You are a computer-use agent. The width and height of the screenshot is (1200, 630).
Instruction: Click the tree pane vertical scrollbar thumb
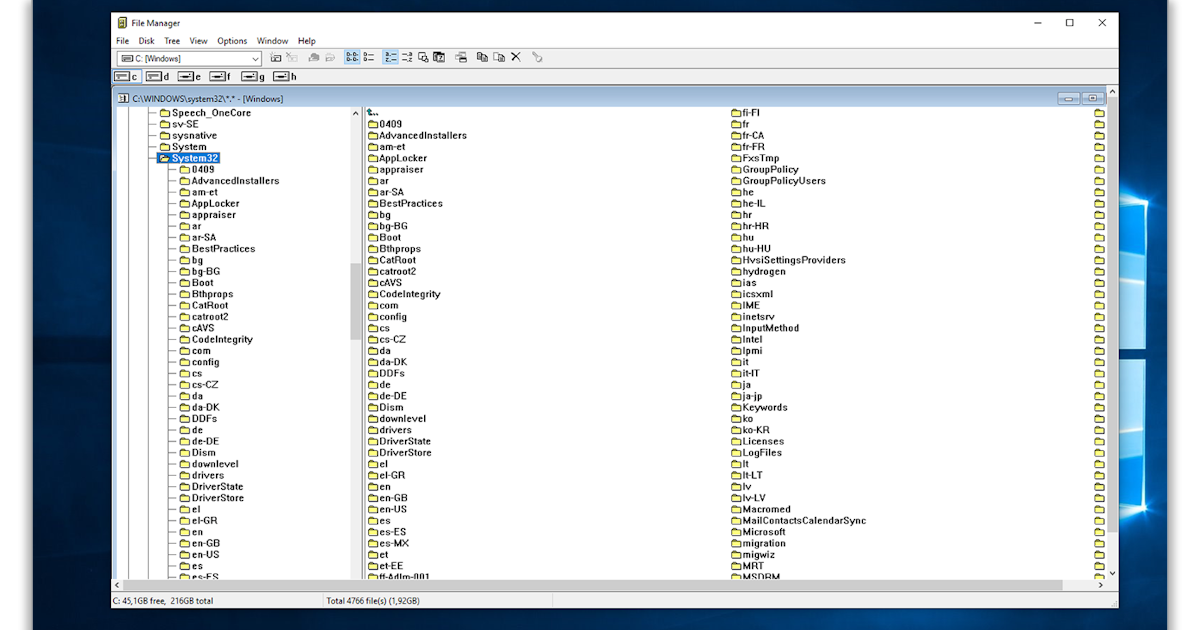point(356,302)
